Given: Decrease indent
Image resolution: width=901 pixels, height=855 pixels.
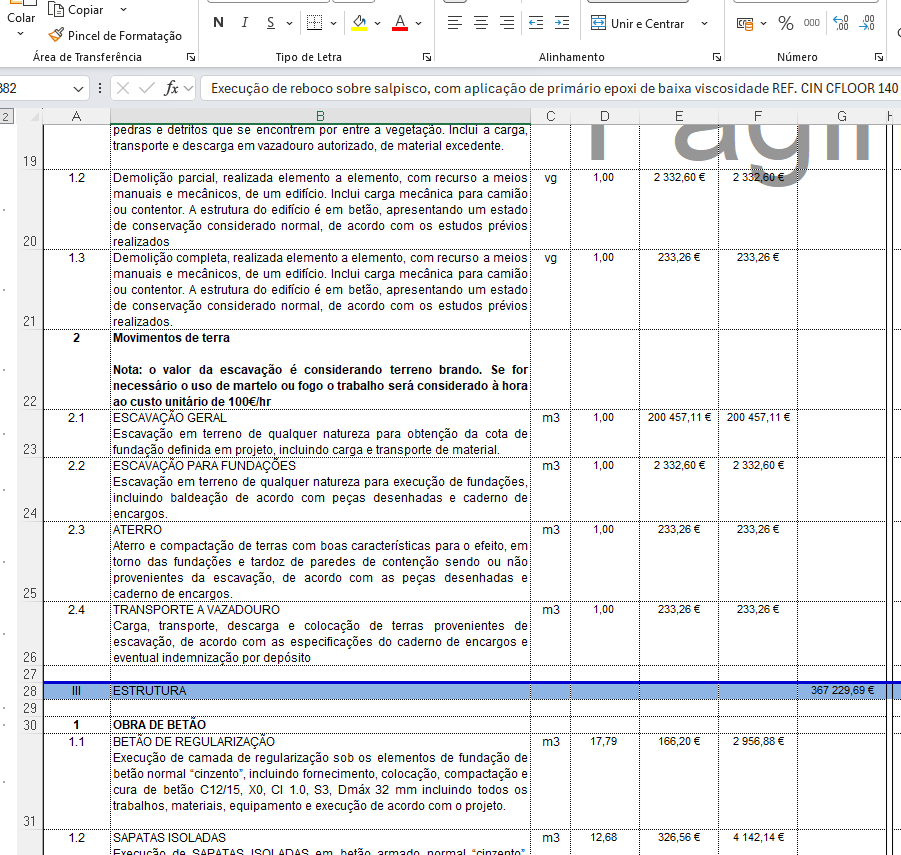Looking at the screenshot, I should 536,23.
